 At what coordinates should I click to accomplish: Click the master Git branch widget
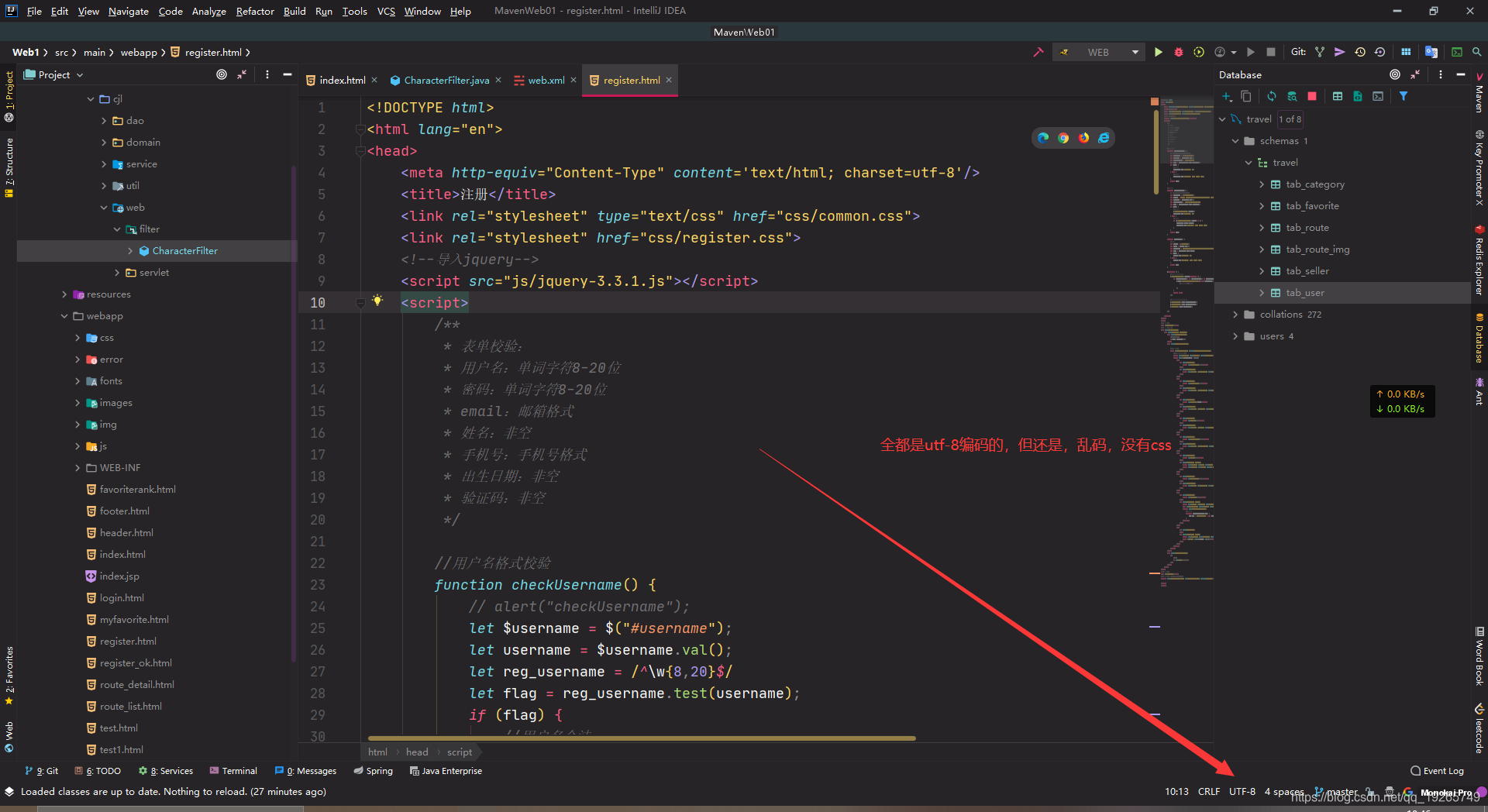point(1336,791)
